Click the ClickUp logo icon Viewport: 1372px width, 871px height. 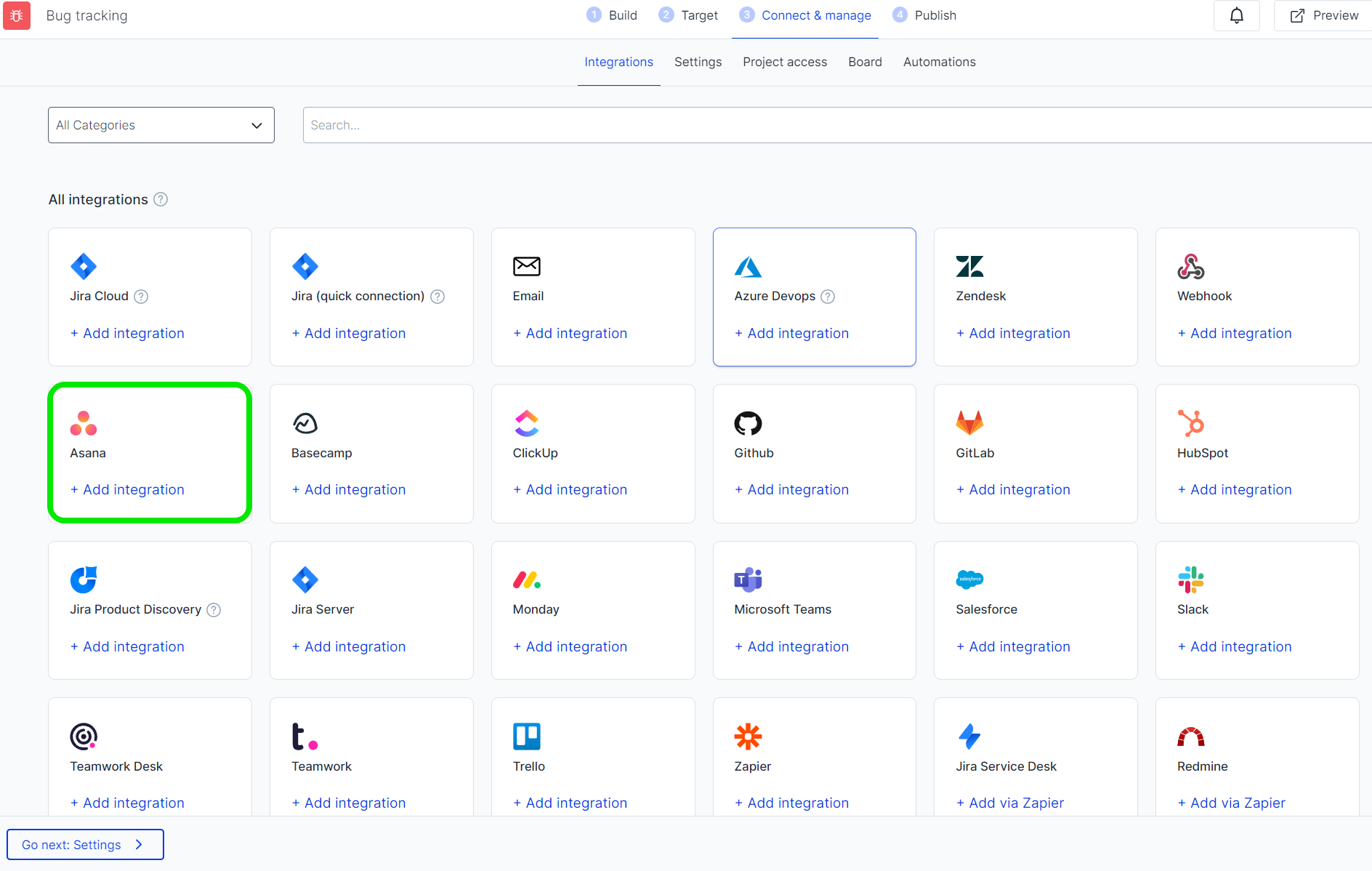click(x=527, y=423)
